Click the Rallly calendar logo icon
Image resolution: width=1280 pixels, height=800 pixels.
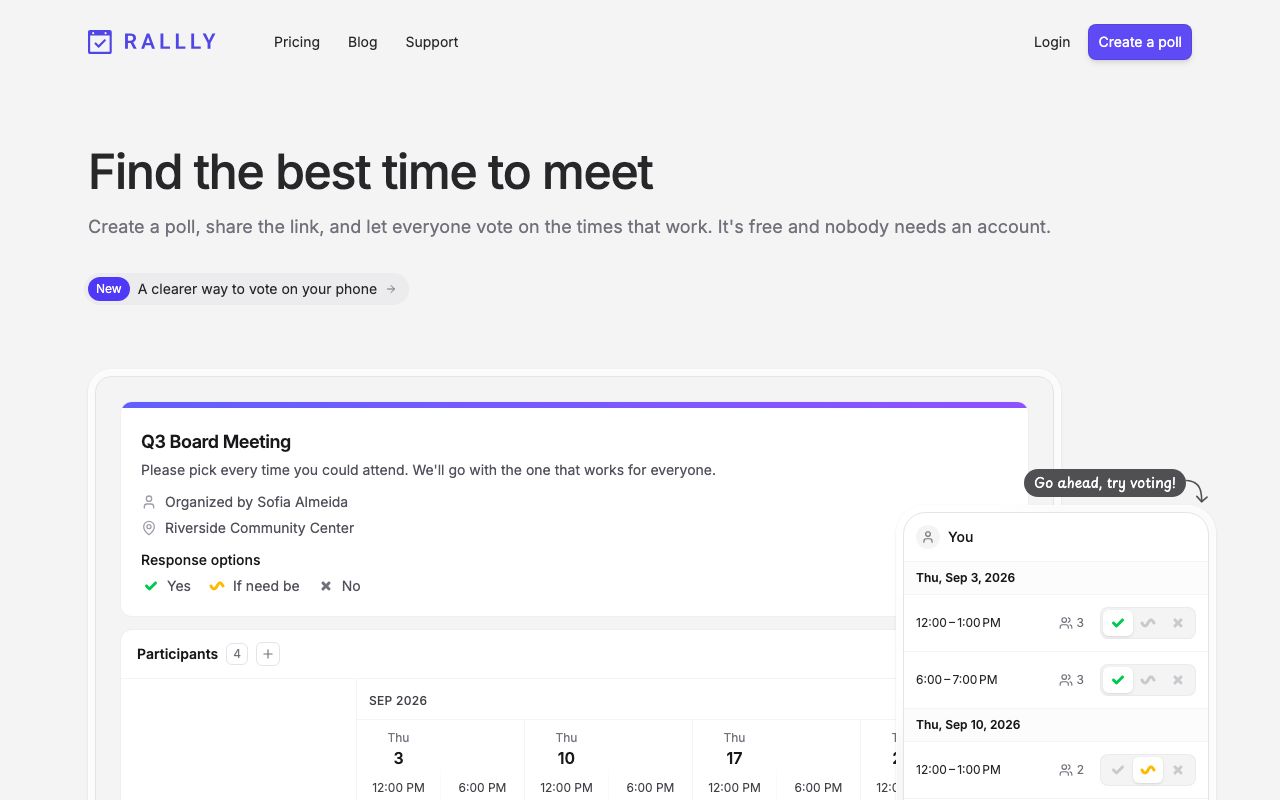coord(100,42)
